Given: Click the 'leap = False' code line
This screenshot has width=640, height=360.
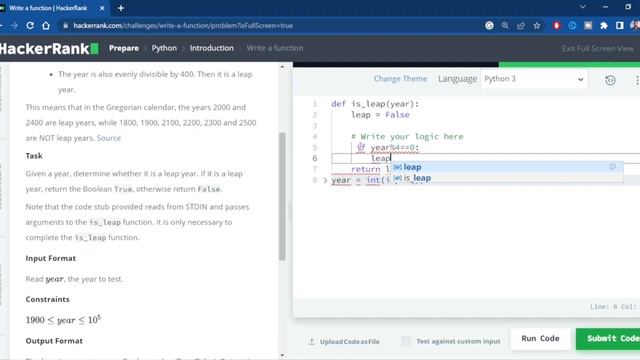Looking at the screenshot, I should [x=380, y=115].
